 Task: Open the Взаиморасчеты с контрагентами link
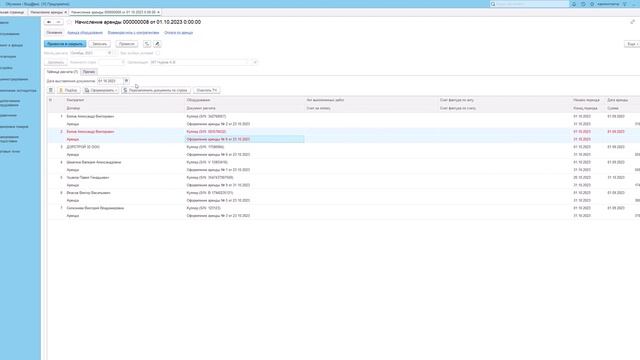pyautogui.click(x=133, y=33)
